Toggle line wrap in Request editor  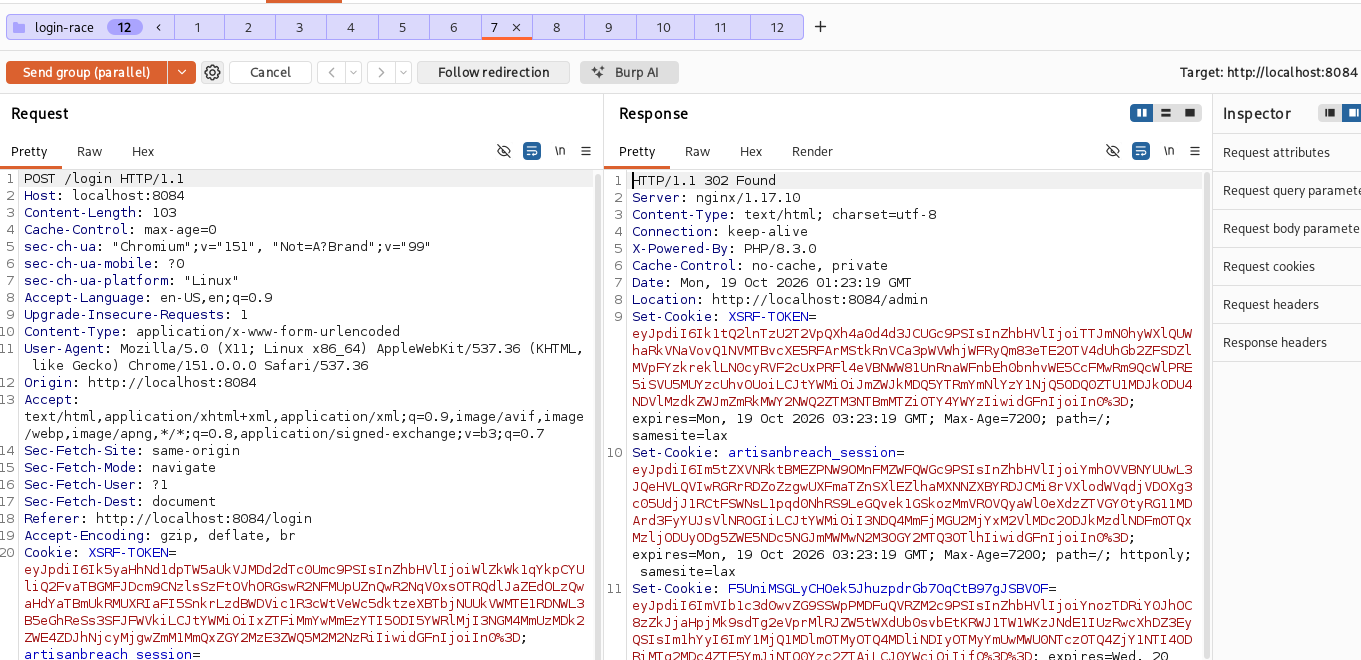532,151
